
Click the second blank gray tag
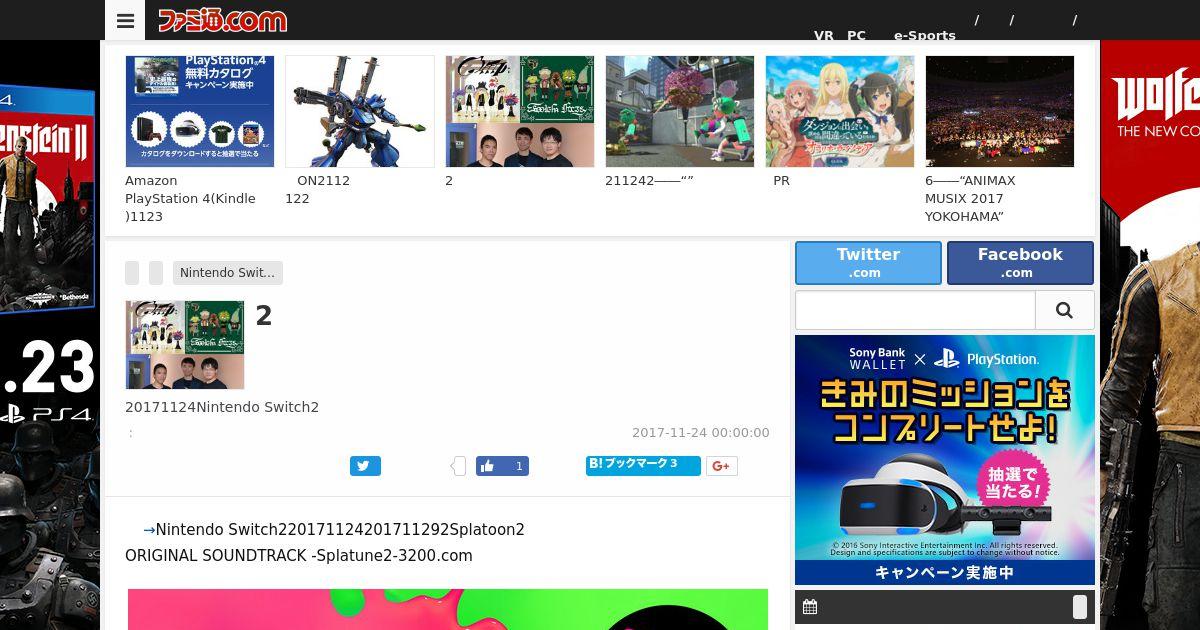pyautogui.click(x=156, y=273)
